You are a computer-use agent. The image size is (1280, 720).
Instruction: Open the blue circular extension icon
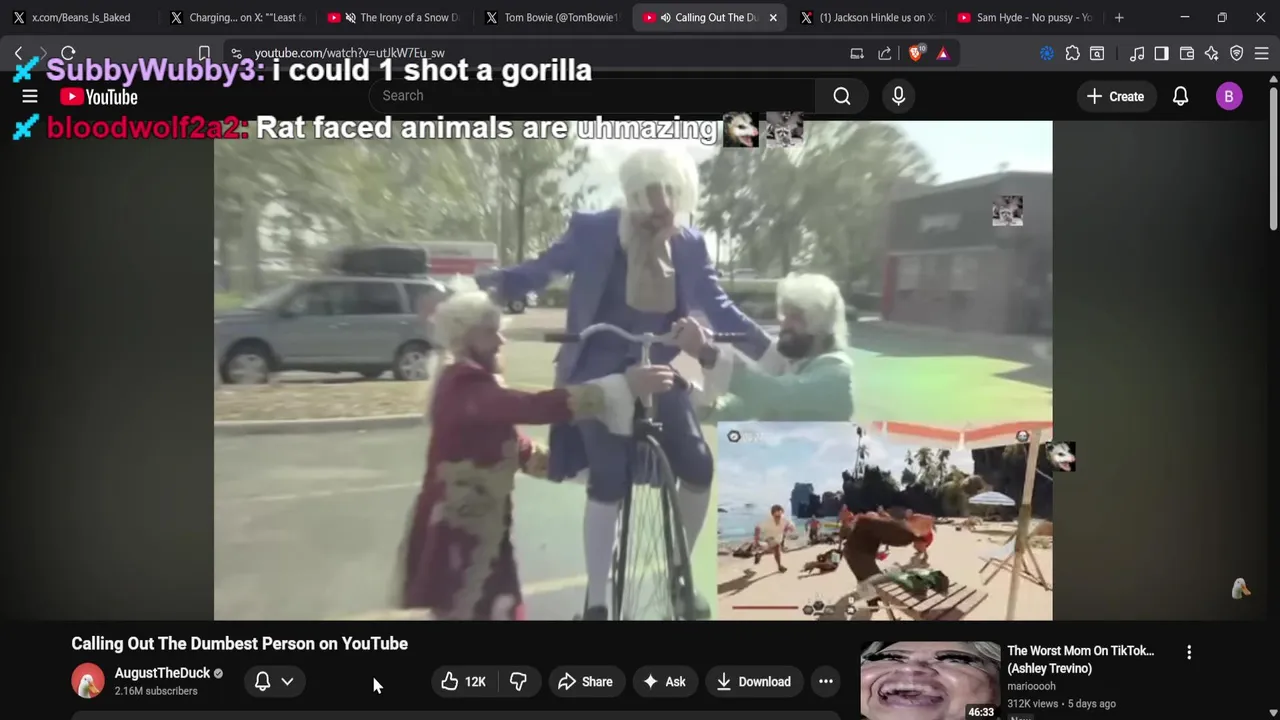coord(1047,53)
